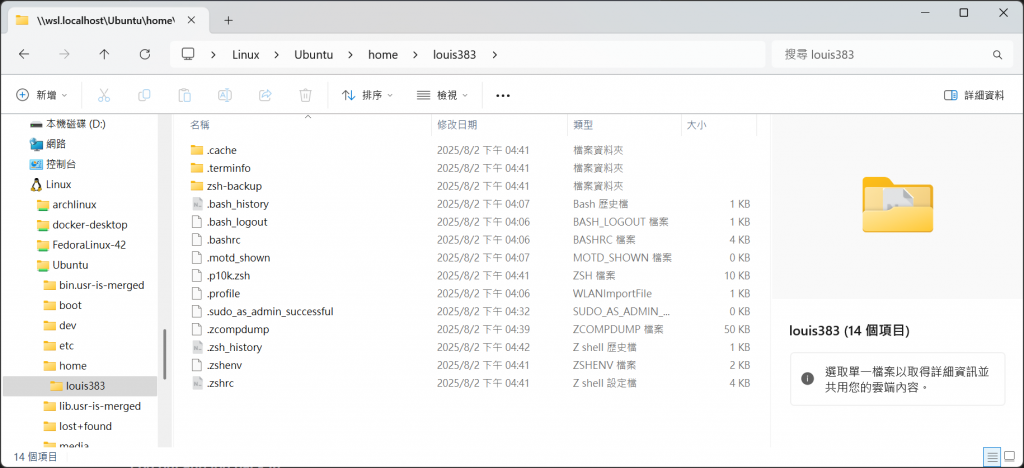
Task: Select the .sudo_as_admin_successful file name
Action: 270,311
